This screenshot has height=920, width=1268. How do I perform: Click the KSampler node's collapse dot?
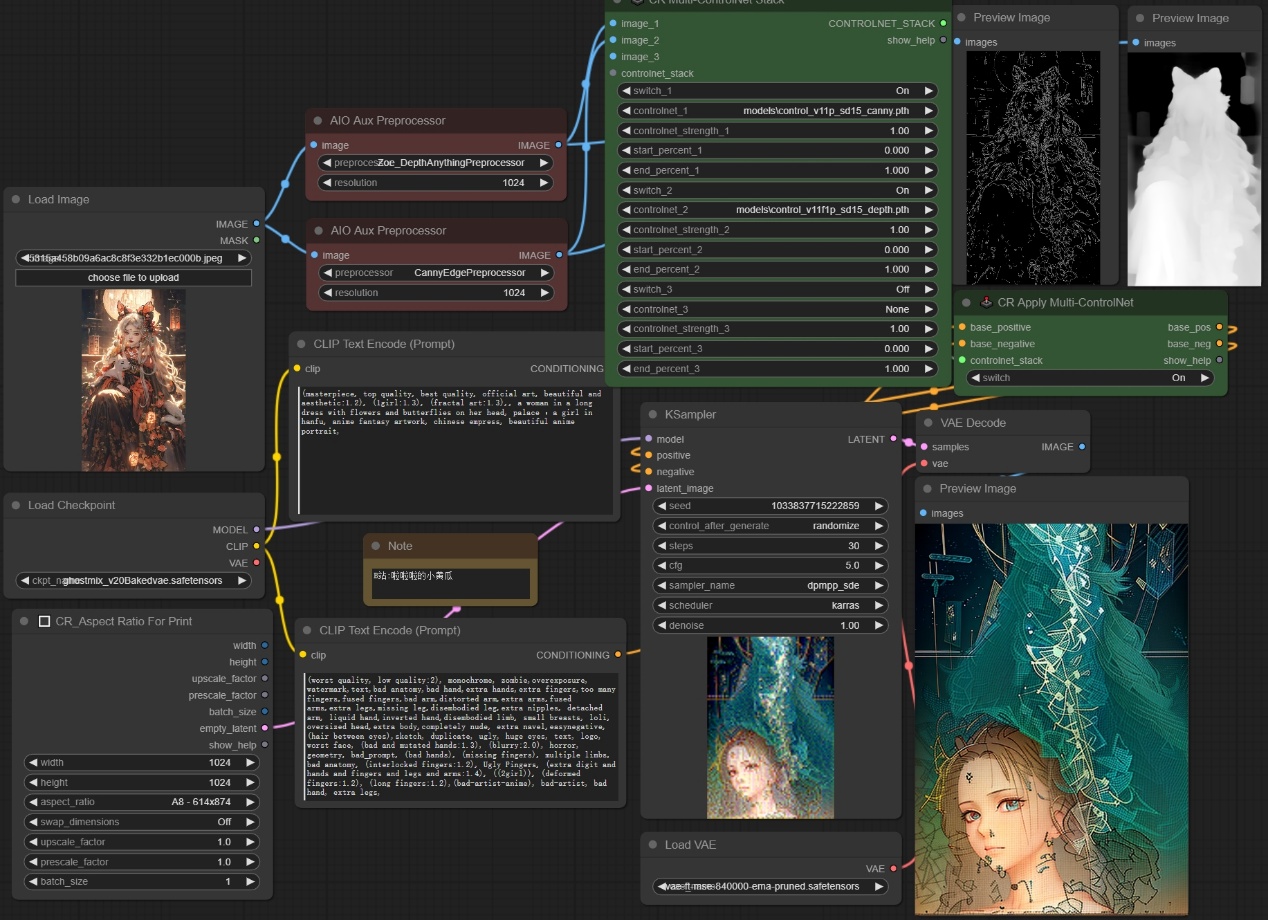pyautogui.click(x=653, y=414)
